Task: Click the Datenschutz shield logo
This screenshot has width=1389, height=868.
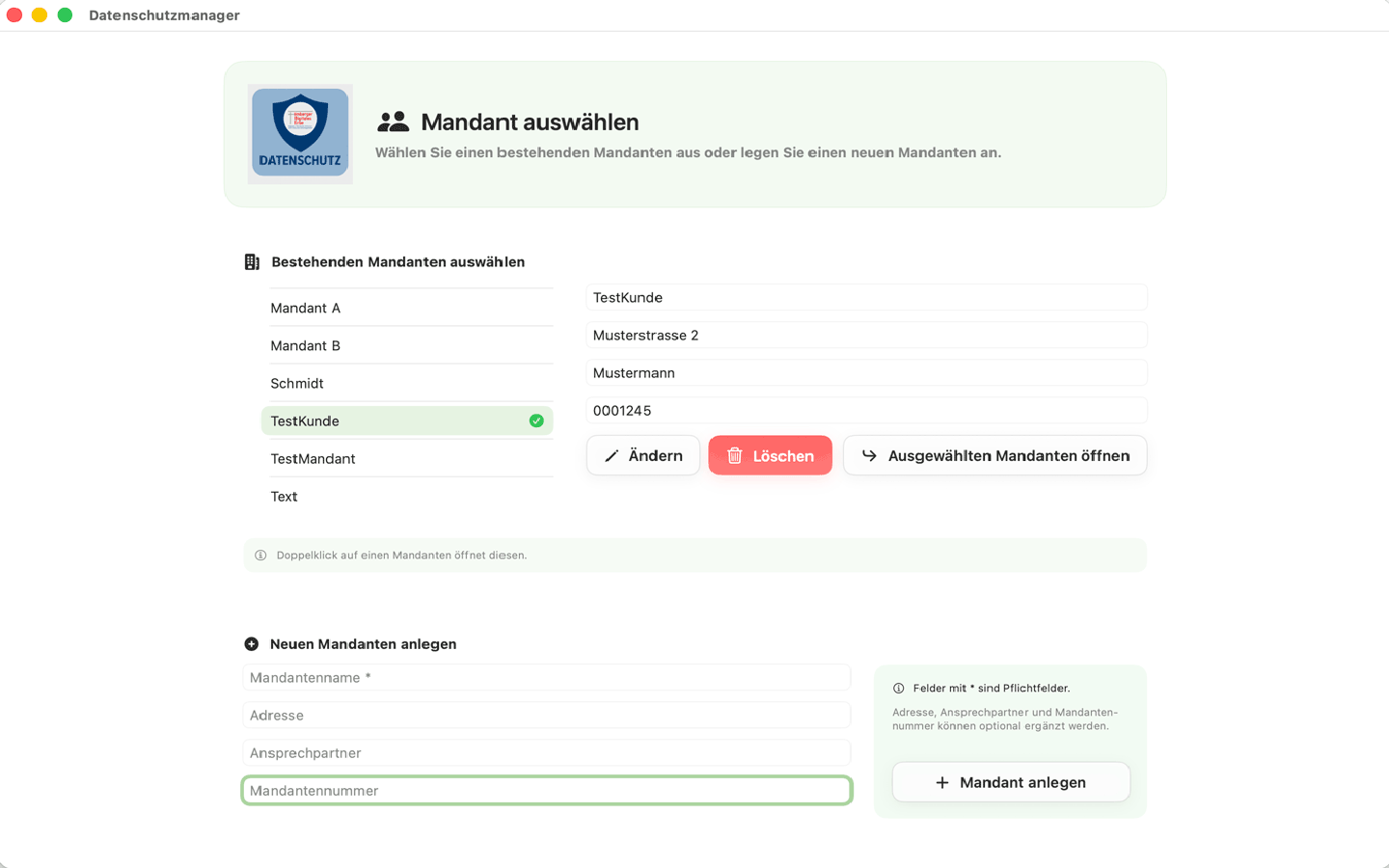Action: pos(300,133)
